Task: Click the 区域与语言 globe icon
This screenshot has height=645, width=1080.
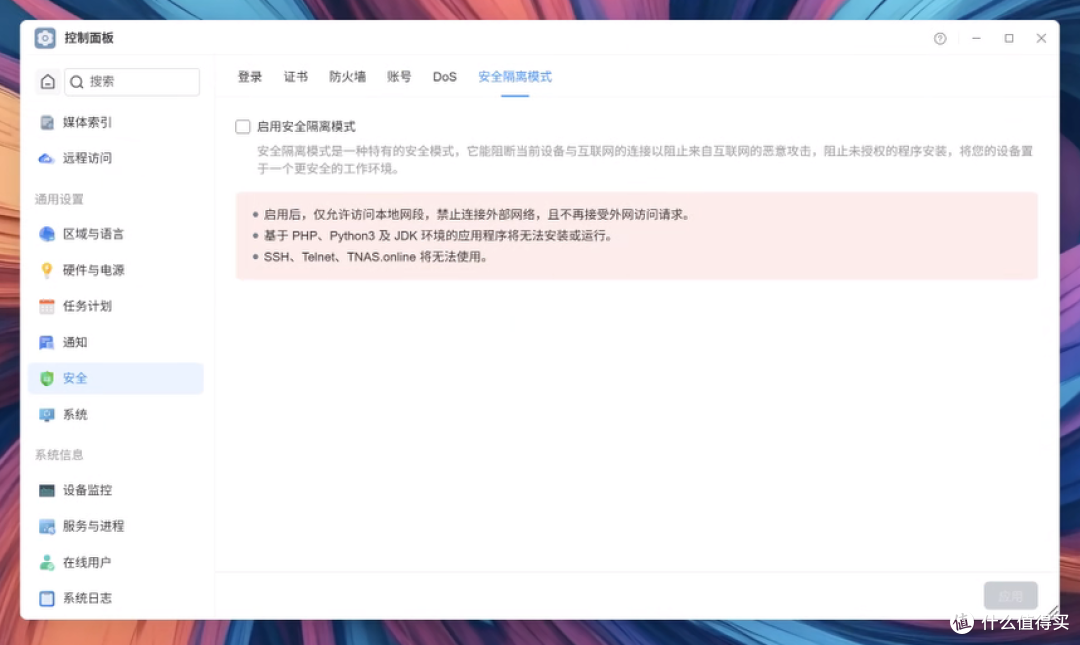Action: point(47,234)
